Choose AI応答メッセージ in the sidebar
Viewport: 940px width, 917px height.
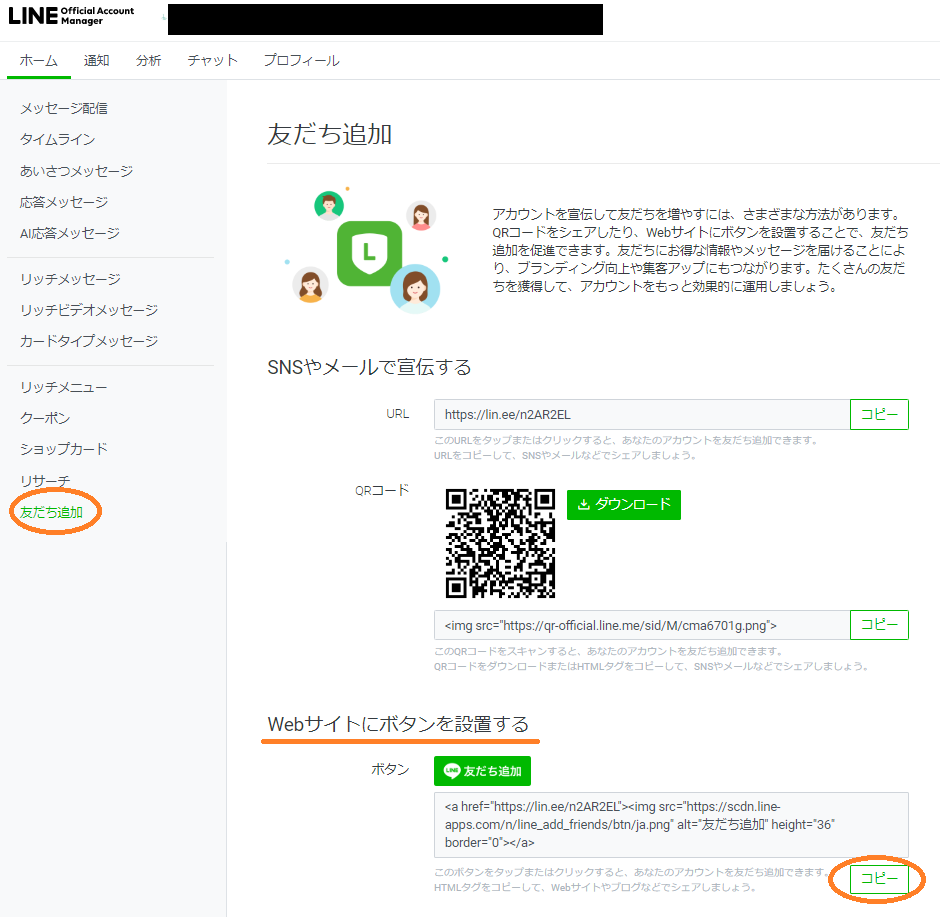click(x=70, y=234)
